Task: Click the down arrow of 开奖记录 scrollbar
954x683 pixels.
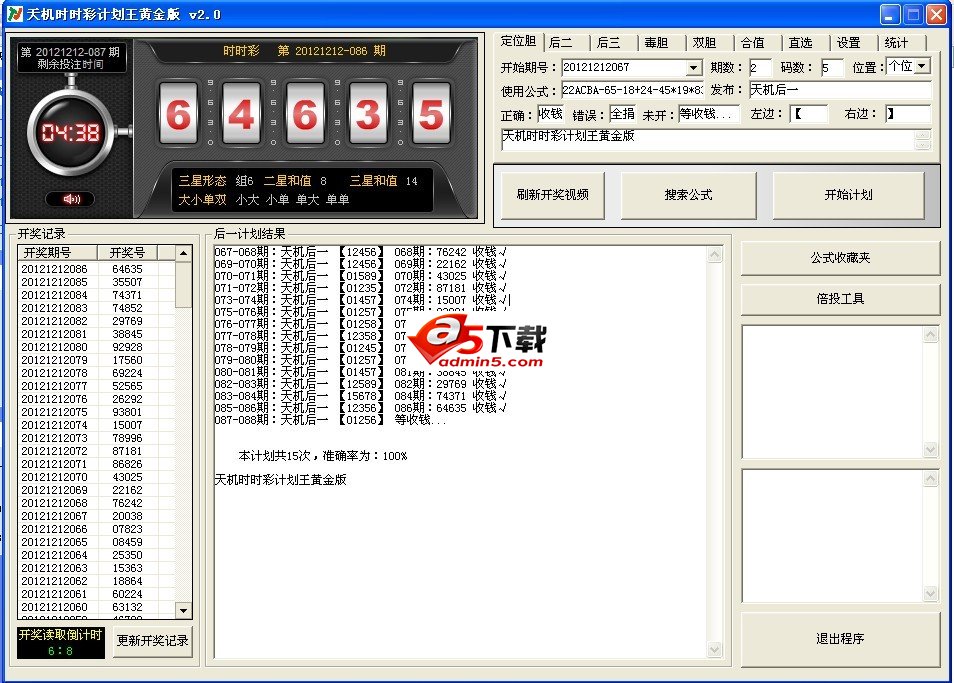Action: click(183, 609)
